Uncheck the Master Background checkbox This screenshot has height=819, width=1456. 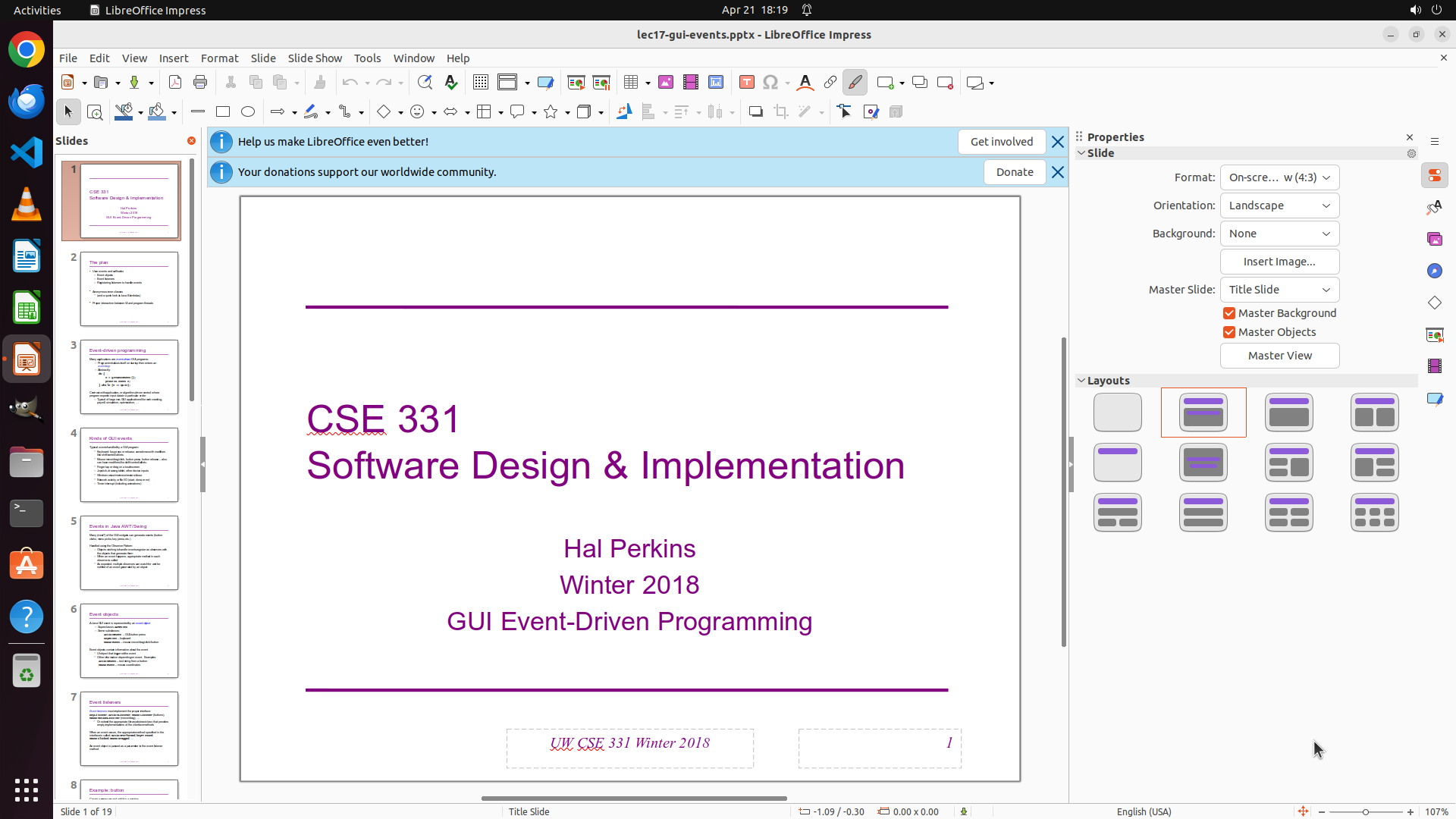click(1229, 313)
